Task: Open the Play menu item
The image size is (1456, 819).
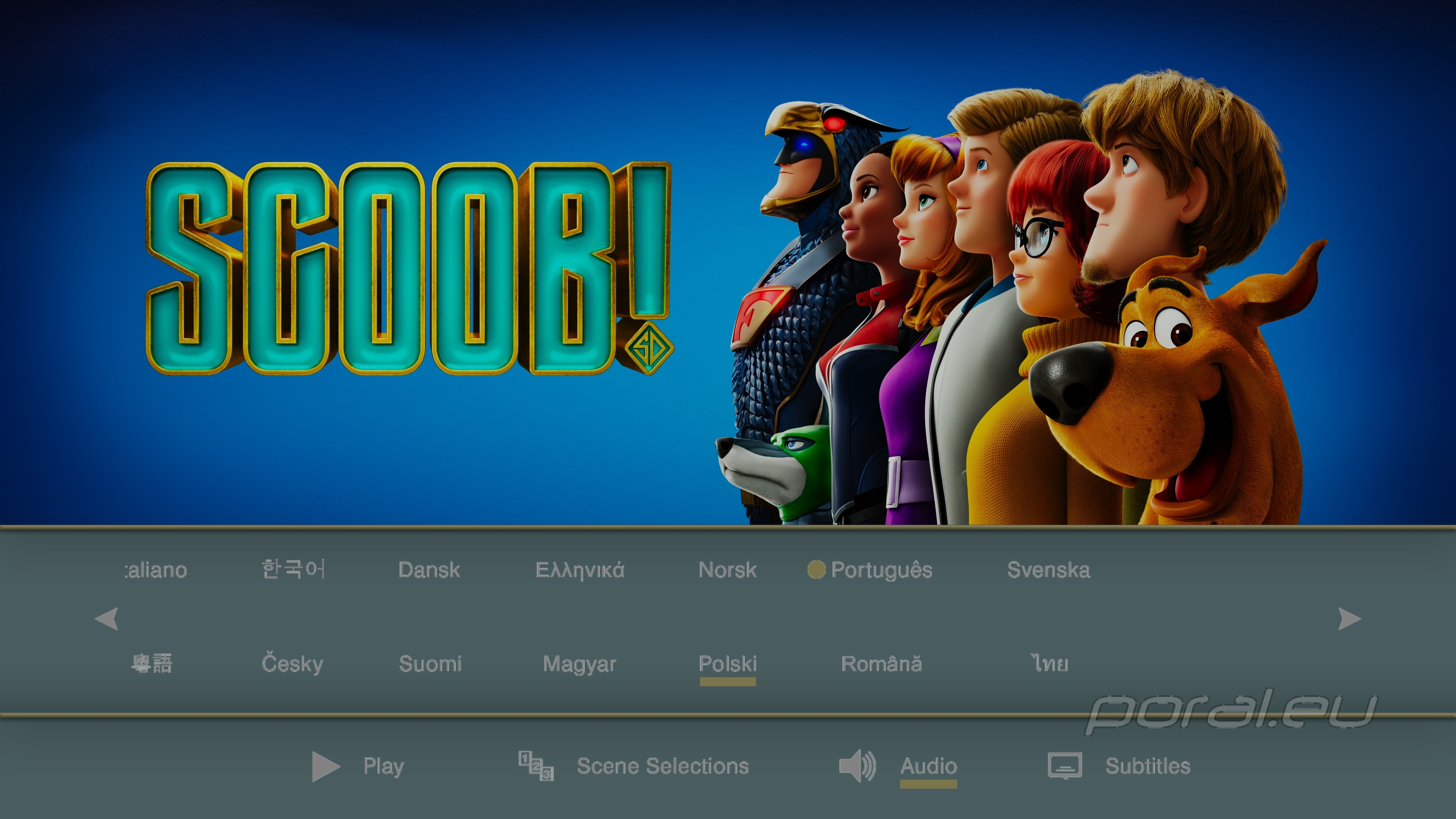Action: coord(383,766)
